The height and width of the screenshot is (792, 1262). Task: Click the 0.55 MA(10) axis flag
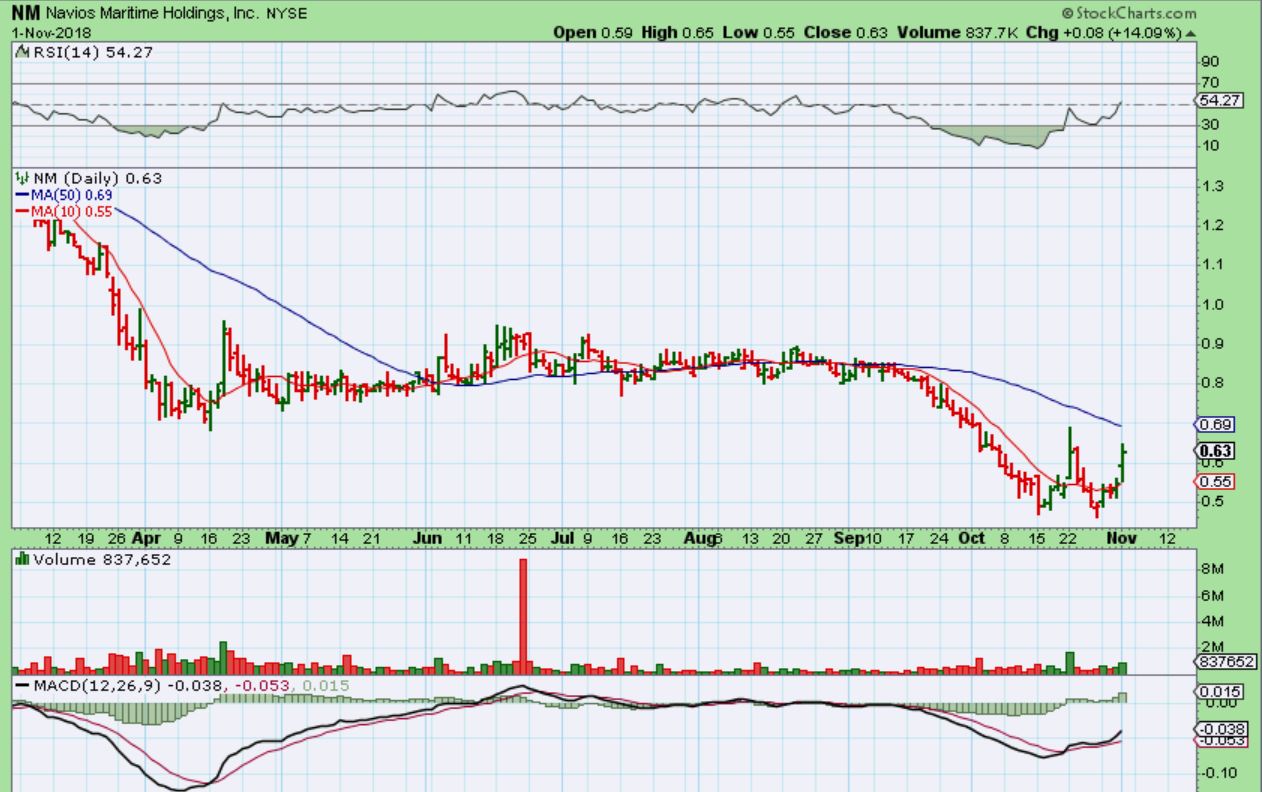pos(1214,481)
